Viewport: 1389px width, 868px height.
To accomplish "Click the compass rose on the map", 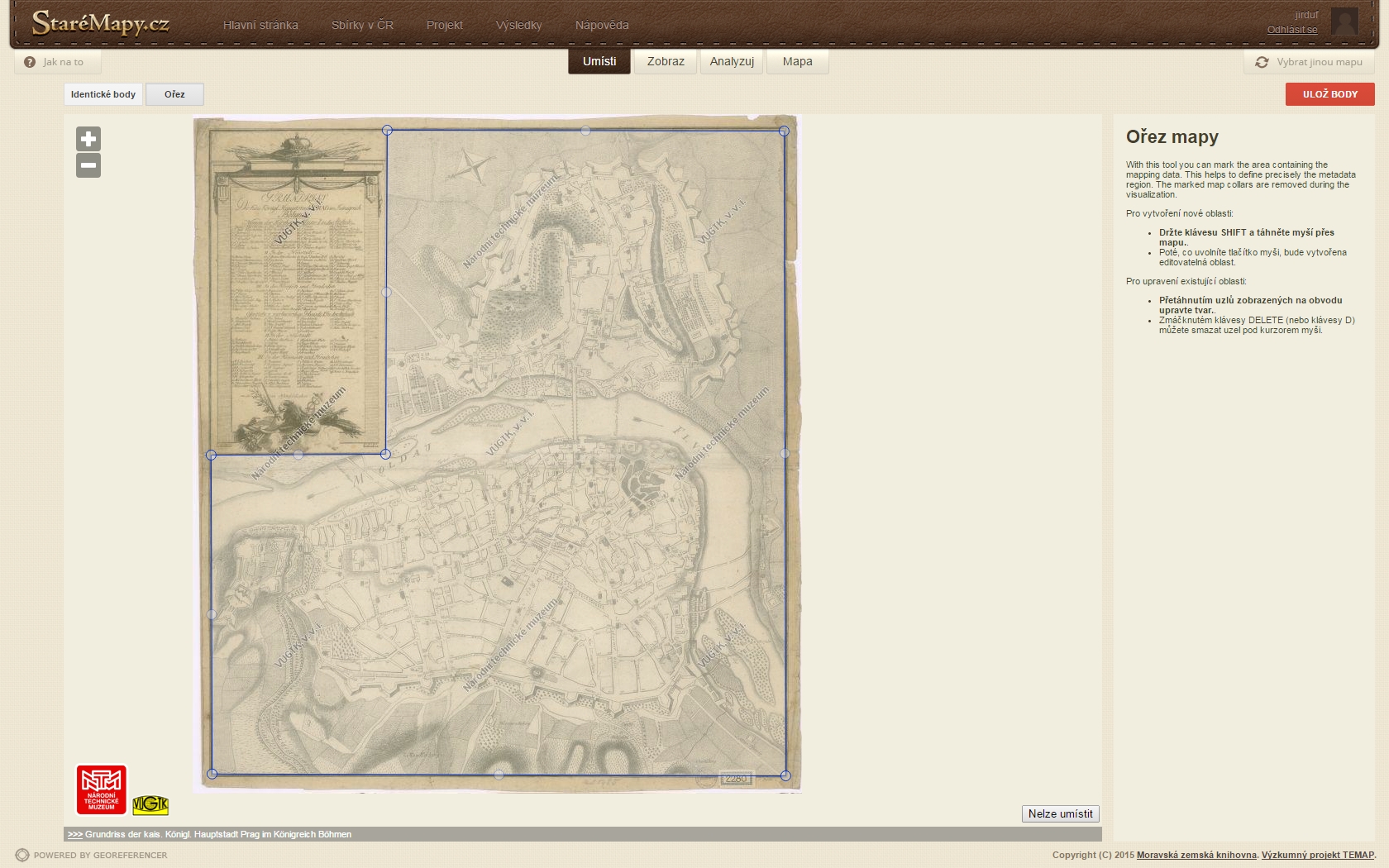I will tap(472, 165).
